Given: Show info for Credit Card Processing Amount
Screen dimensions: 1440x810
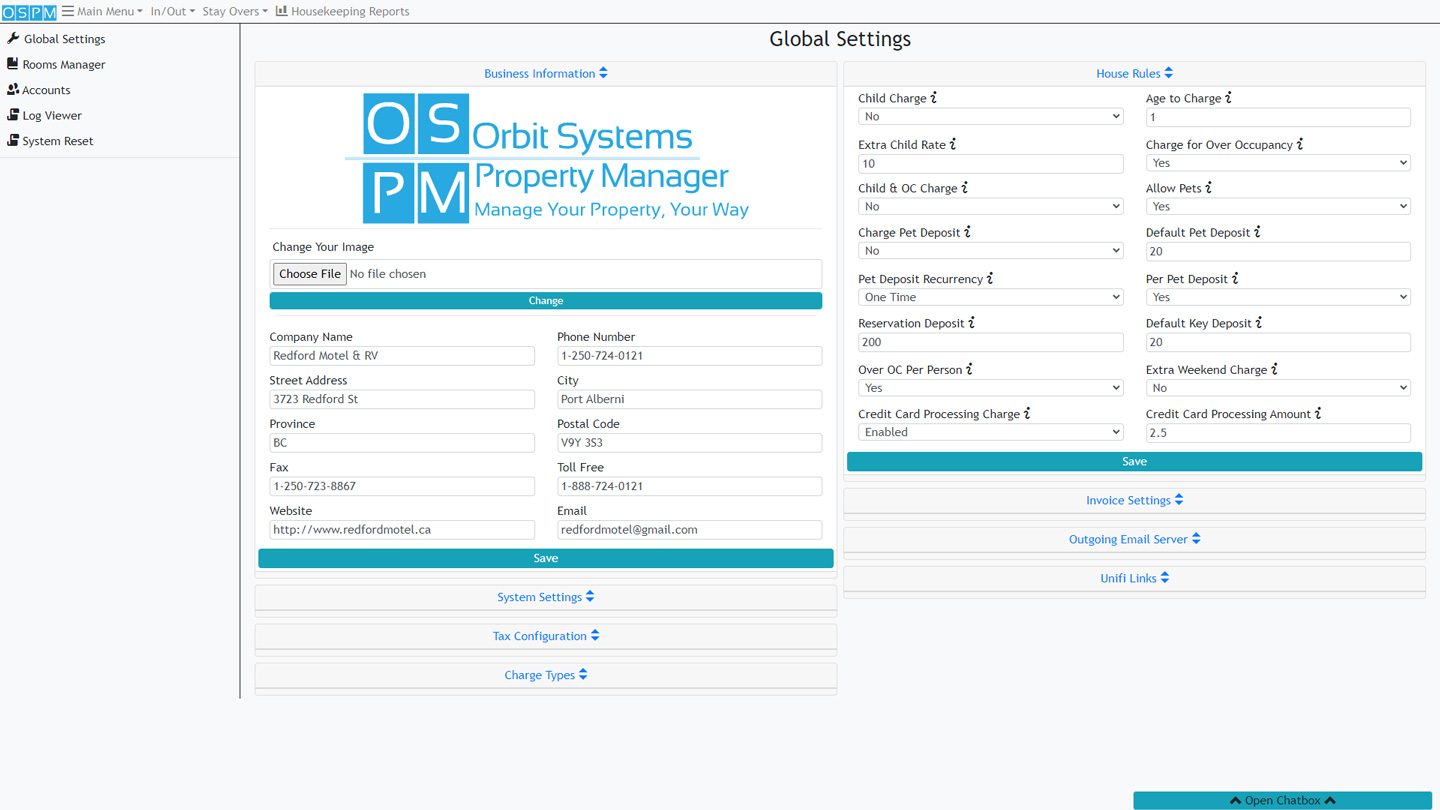Looking at the screenshot, I should point(1318,414).
